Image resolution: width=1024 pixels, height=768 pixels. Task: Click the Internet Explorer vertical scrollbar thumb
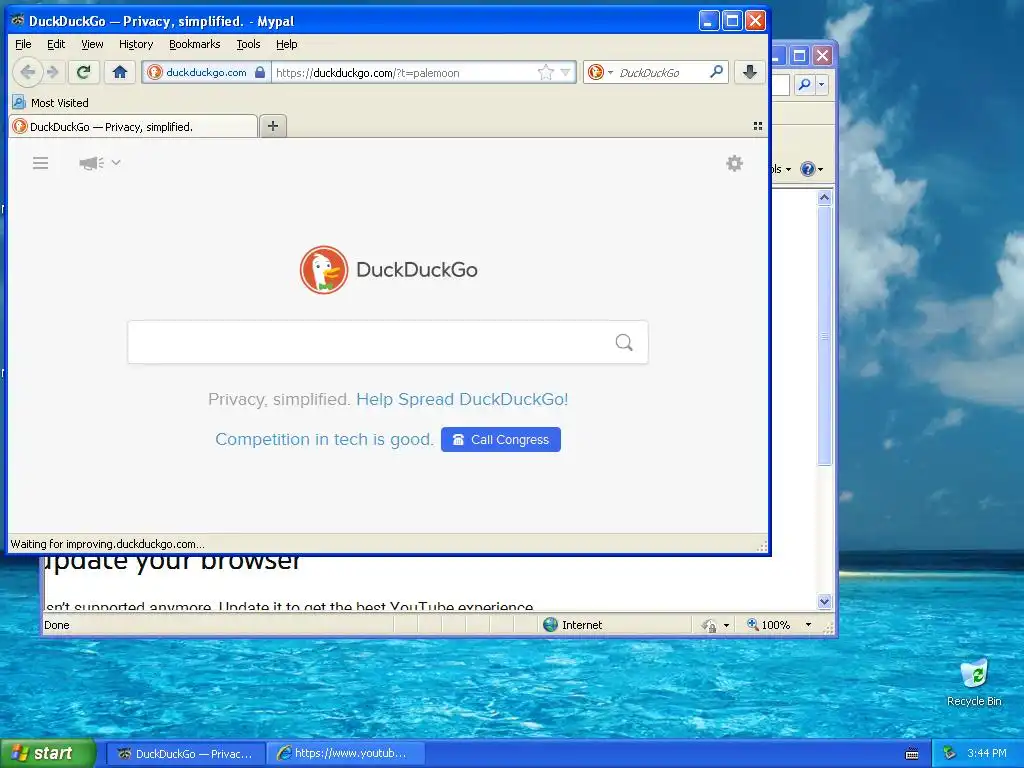(824, 336)
